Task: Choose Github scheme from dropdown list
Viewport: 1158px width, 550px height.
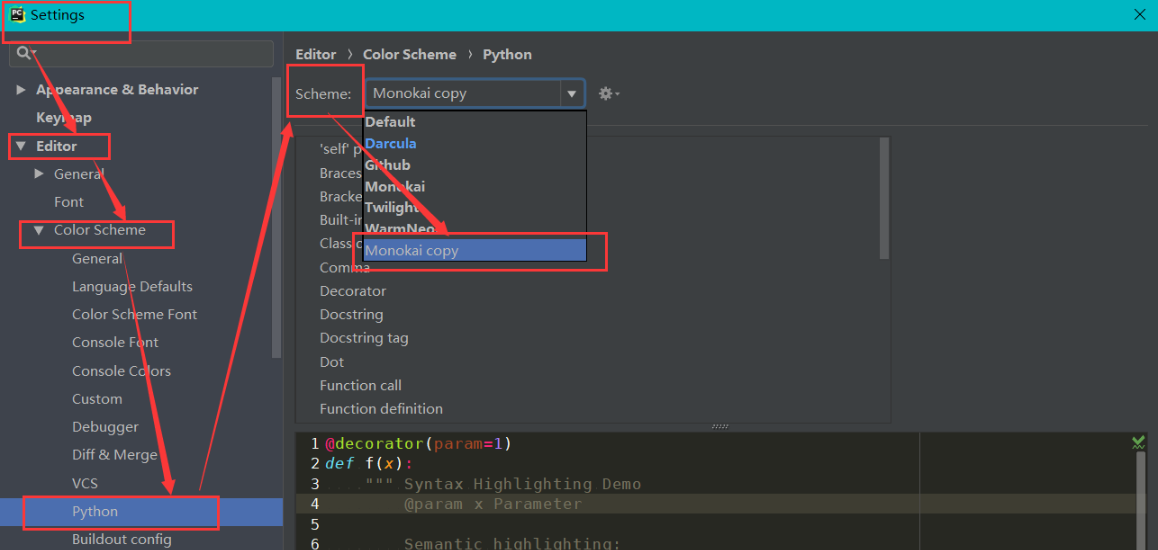Action: click(x=475, y=165)
